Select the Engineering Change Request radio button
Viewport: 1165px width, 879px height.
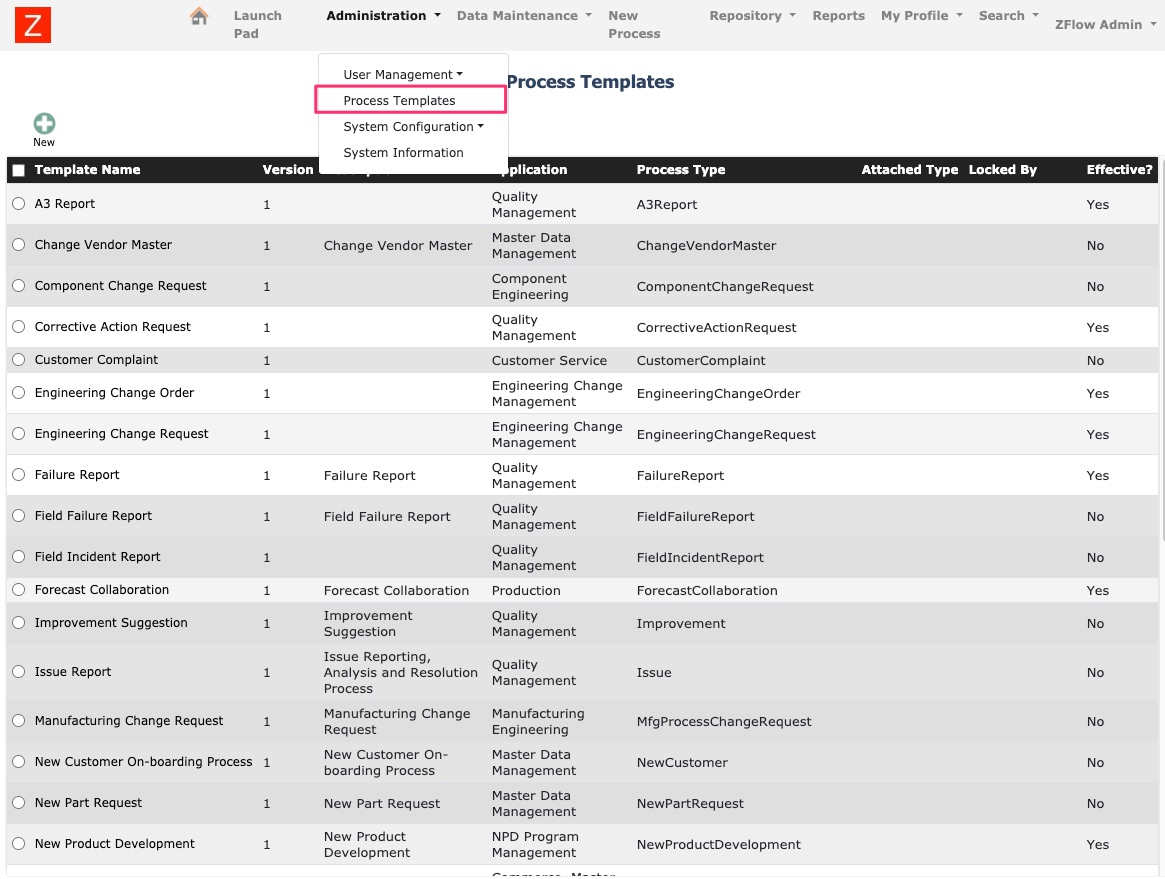[19, 433]
